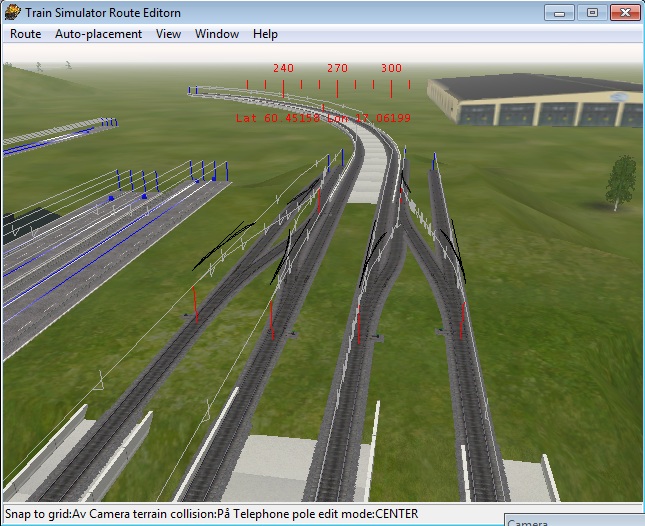Minimize the Route Editor window
Image resolution: width=645 pixels, height=526 pixels.
(x=562, y=12)
